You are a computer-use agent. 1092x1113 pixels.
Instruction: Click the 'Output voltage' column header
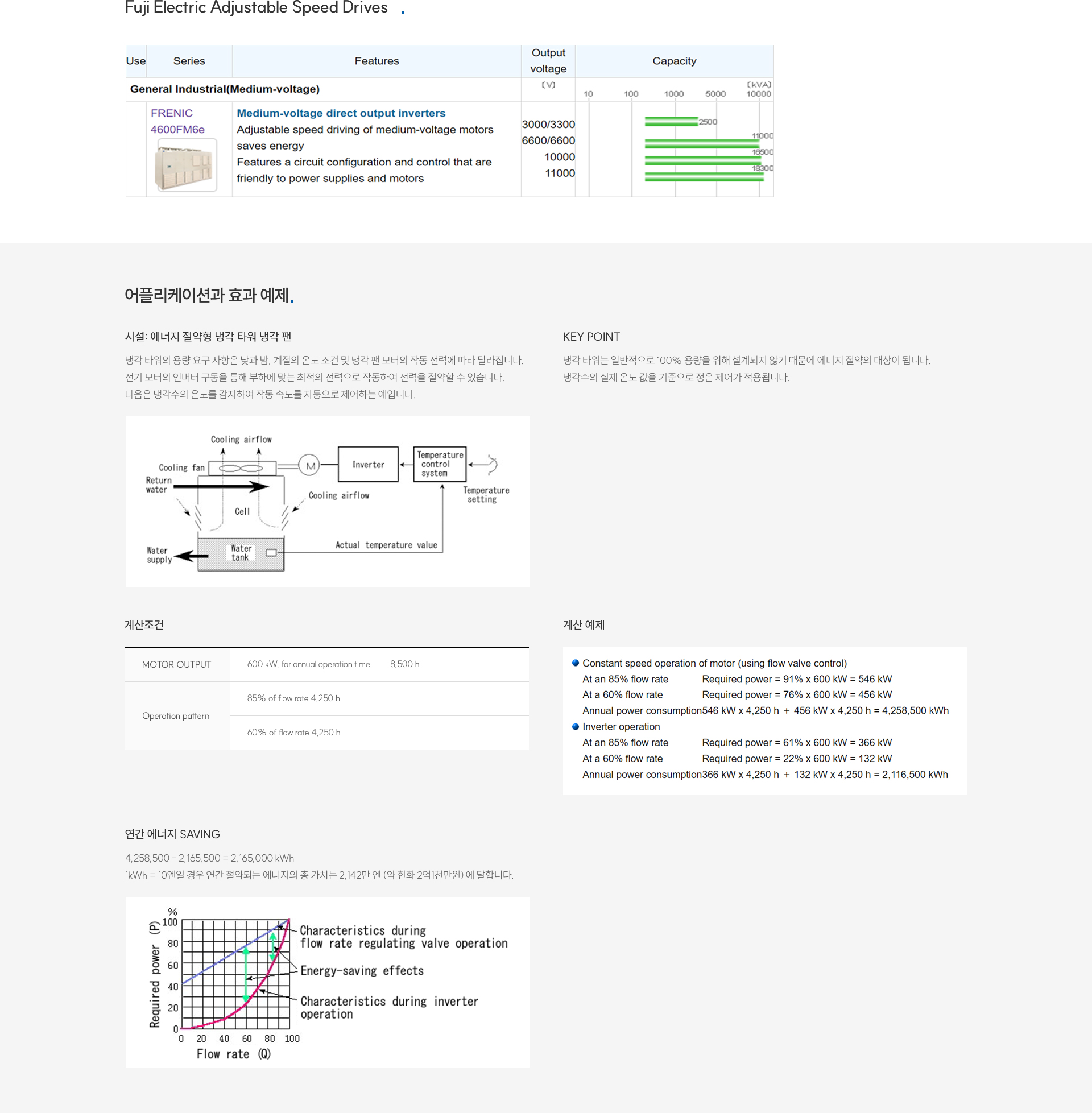(548, 61)
